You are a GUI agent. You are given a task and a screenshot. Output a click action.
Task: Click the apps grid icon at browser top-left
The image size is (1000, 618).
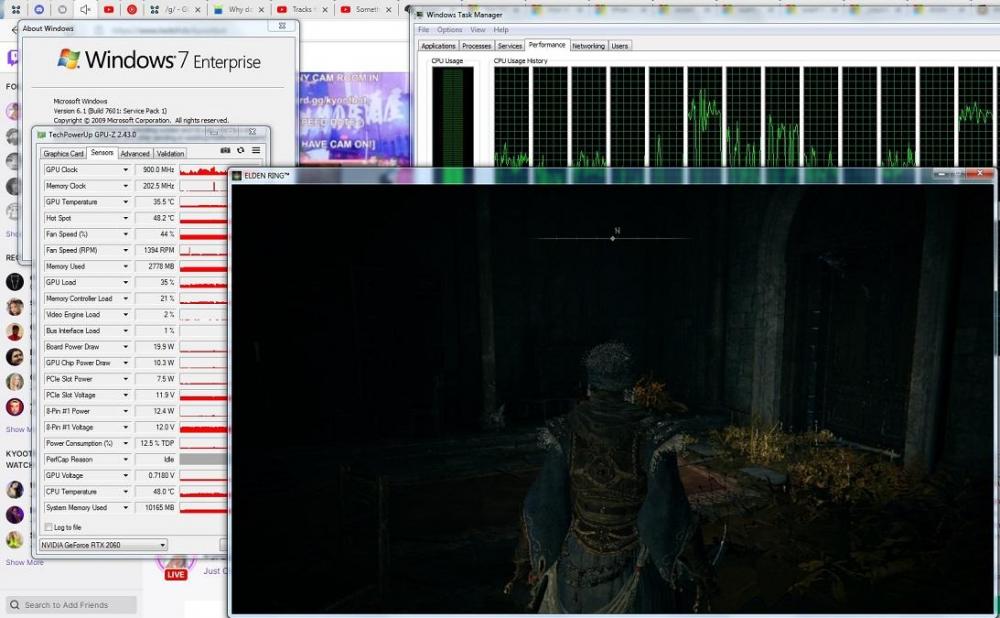coord(15,9)
